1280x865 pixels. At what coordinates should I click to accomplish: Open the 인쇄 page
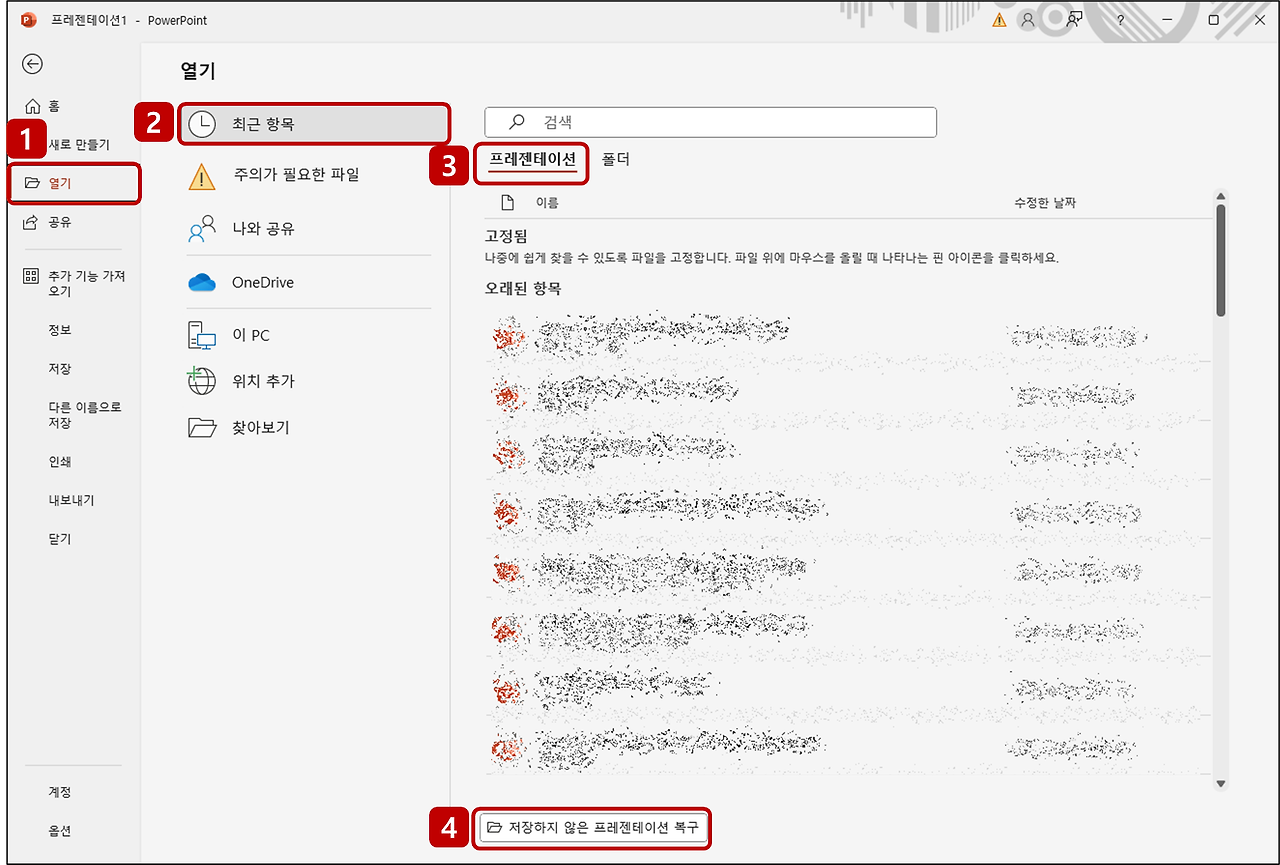[60, 462]
